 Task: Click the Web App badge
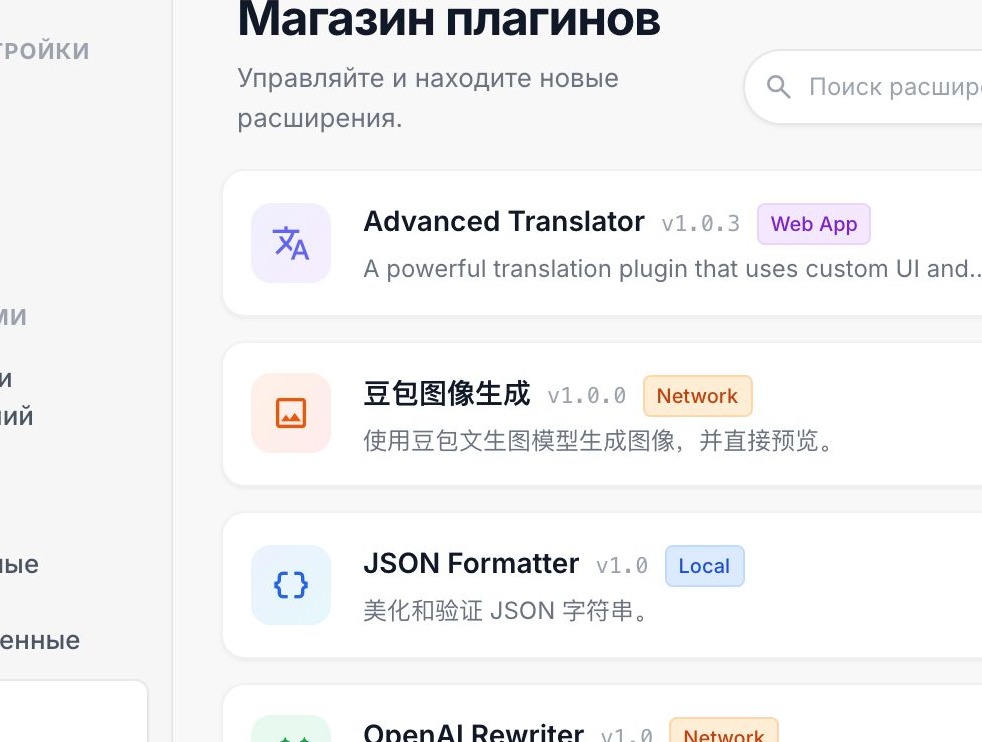coord(814,224)
